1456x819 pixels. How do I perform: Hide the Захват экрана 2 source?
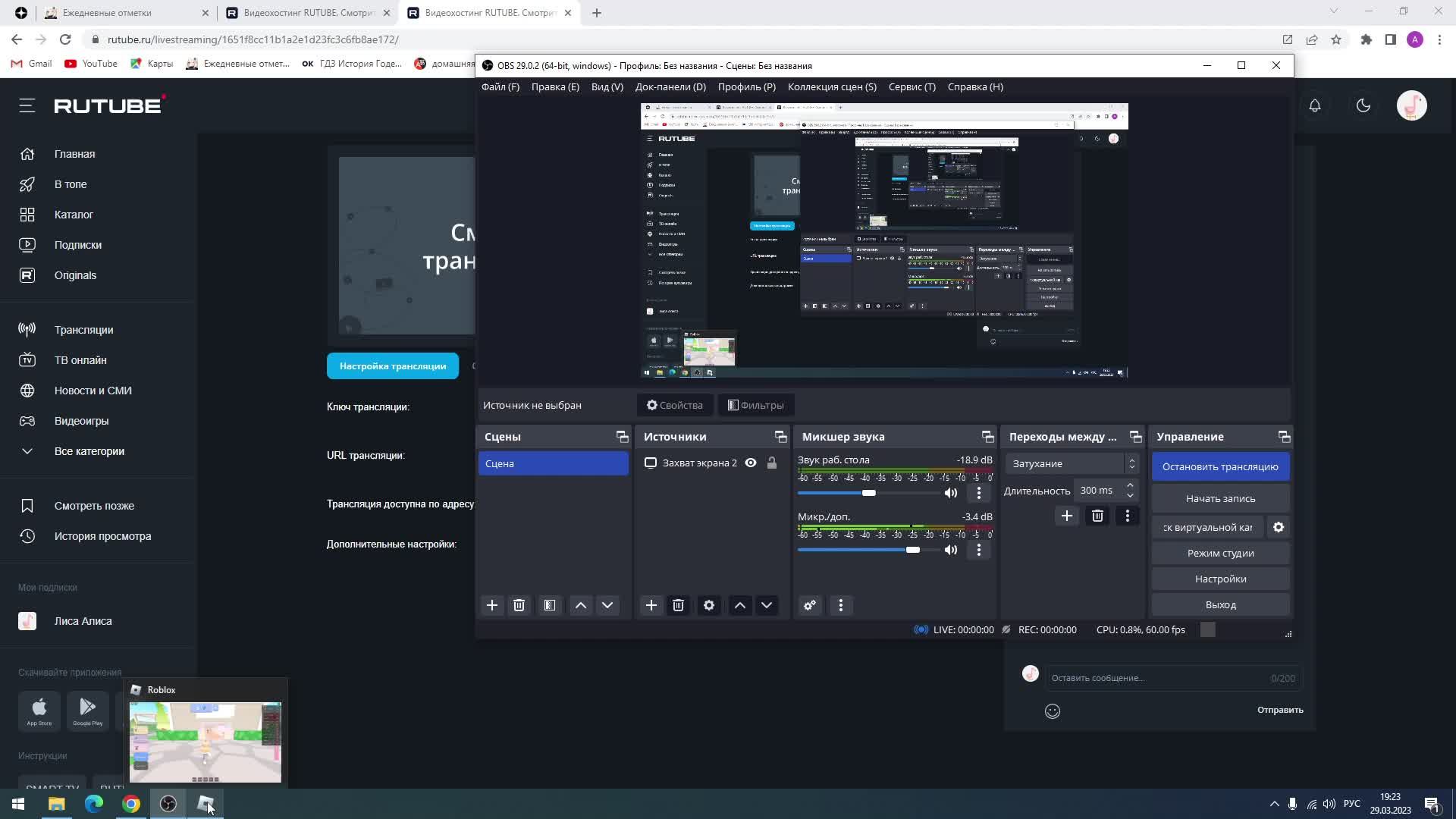click(x=751, y=463)
